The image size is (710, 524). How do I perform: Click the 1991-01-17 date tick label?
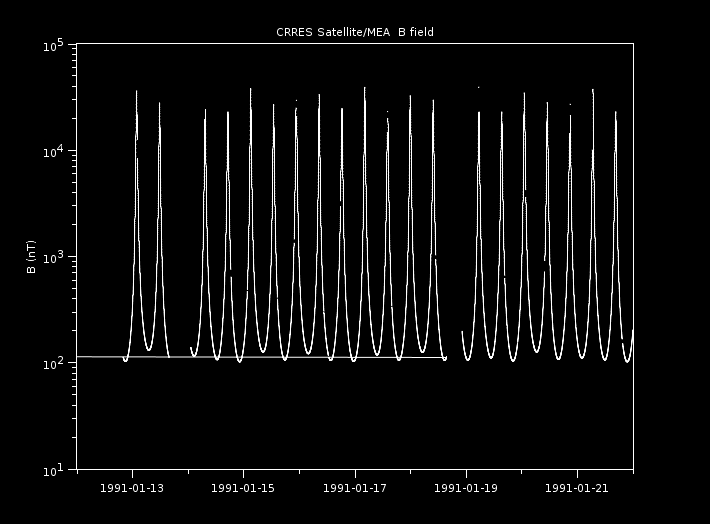tap(356, 488)
